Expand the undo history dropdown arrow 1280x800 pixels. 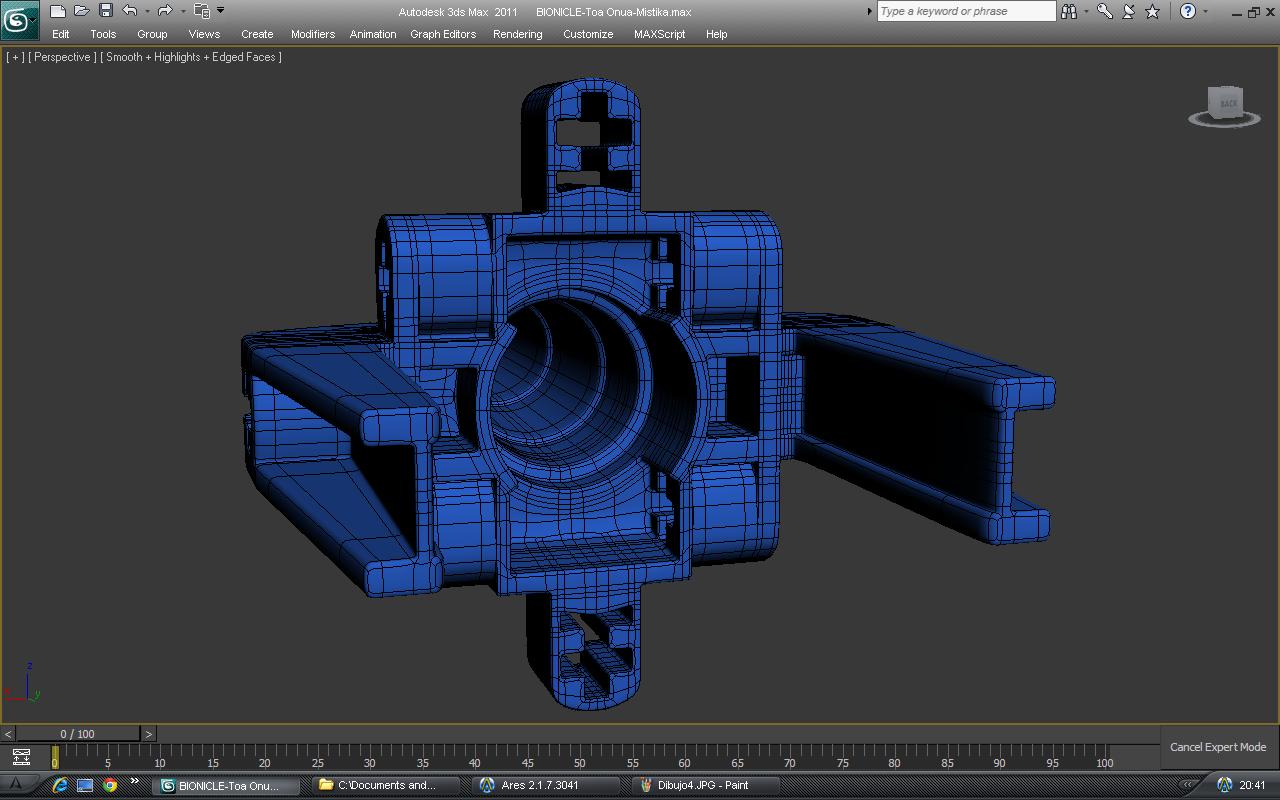pyautogui.click(x=147, y=11)
